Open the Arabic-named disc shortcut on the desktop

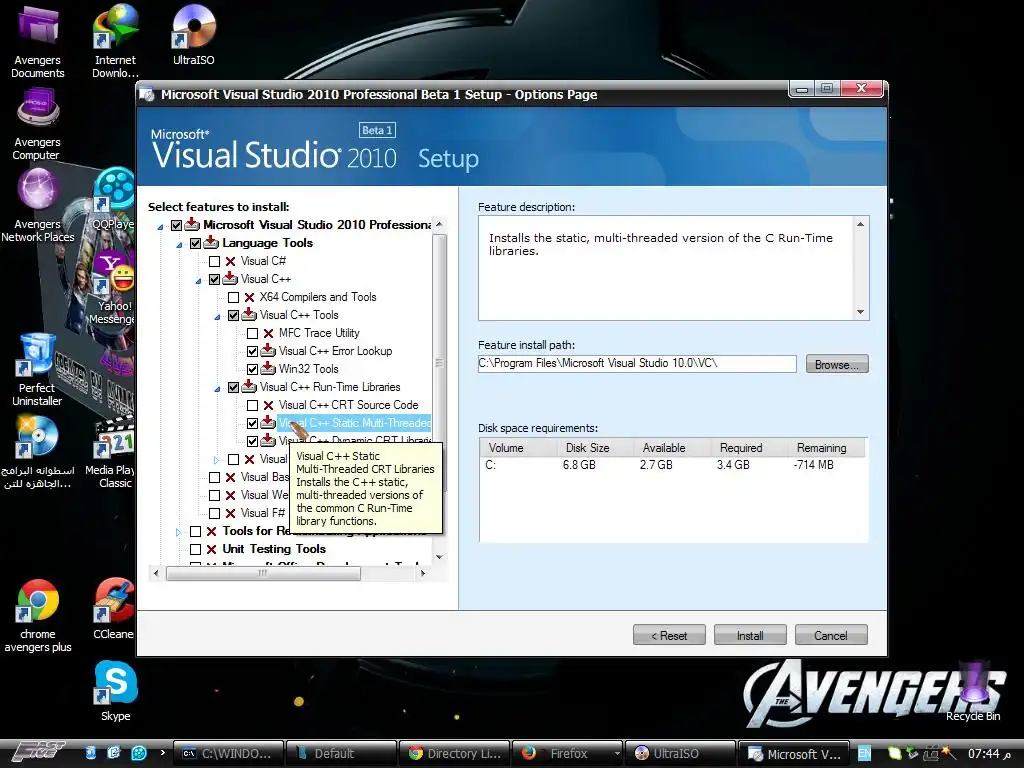(37, 452)
